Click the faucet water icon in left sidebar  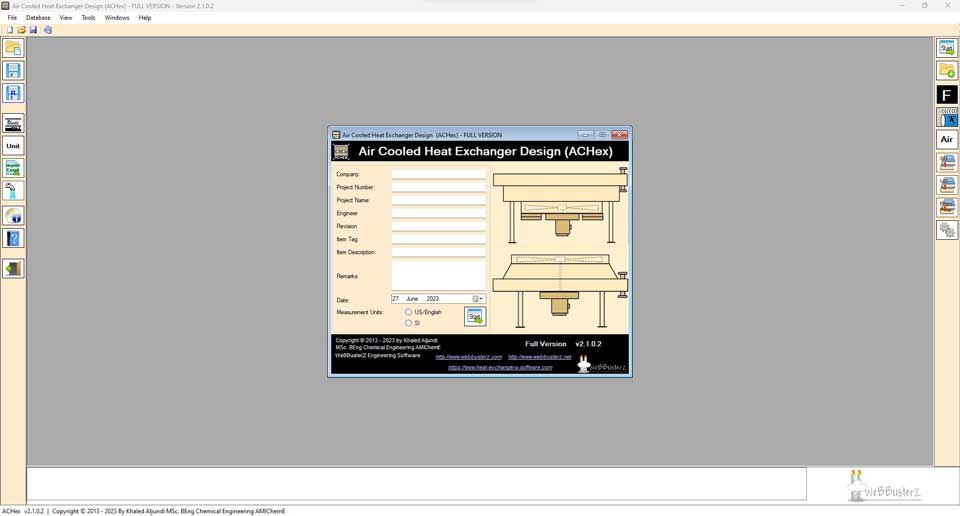coord(13,190)
